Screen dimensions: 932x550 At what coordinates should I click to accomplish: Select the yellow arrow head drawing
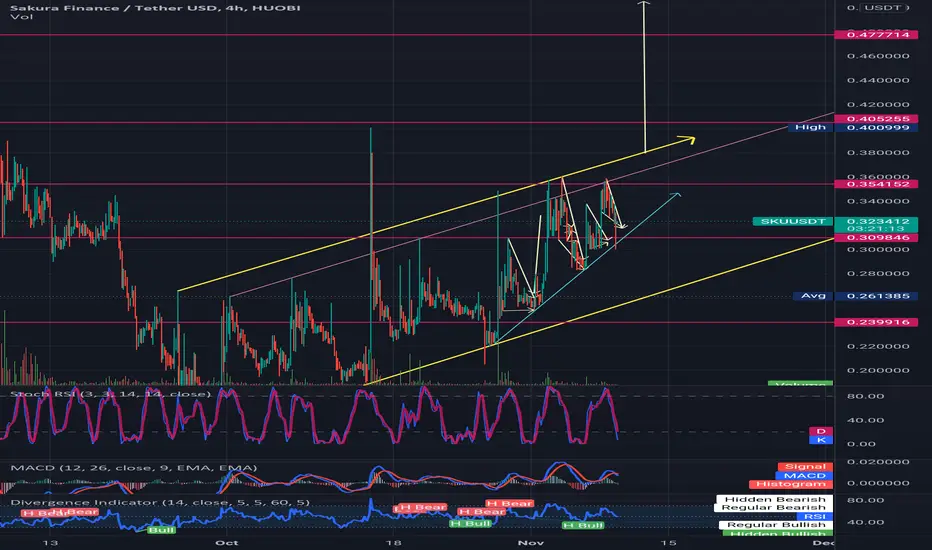(687, 140)
